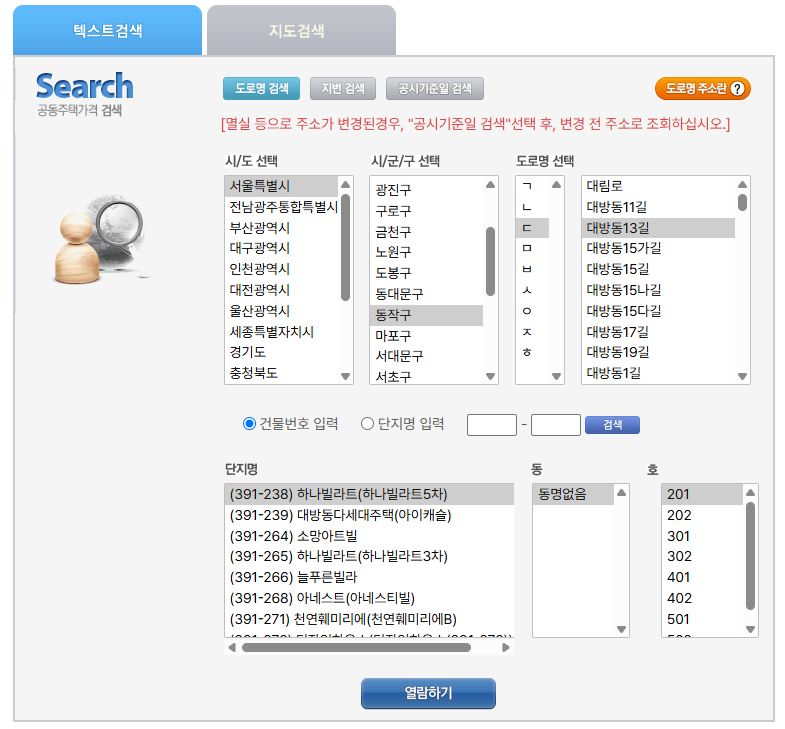Viewport: 785px width, 729px height.
Task: Select unit 402 in the 호 list
Action: click(x=702, y=598)
